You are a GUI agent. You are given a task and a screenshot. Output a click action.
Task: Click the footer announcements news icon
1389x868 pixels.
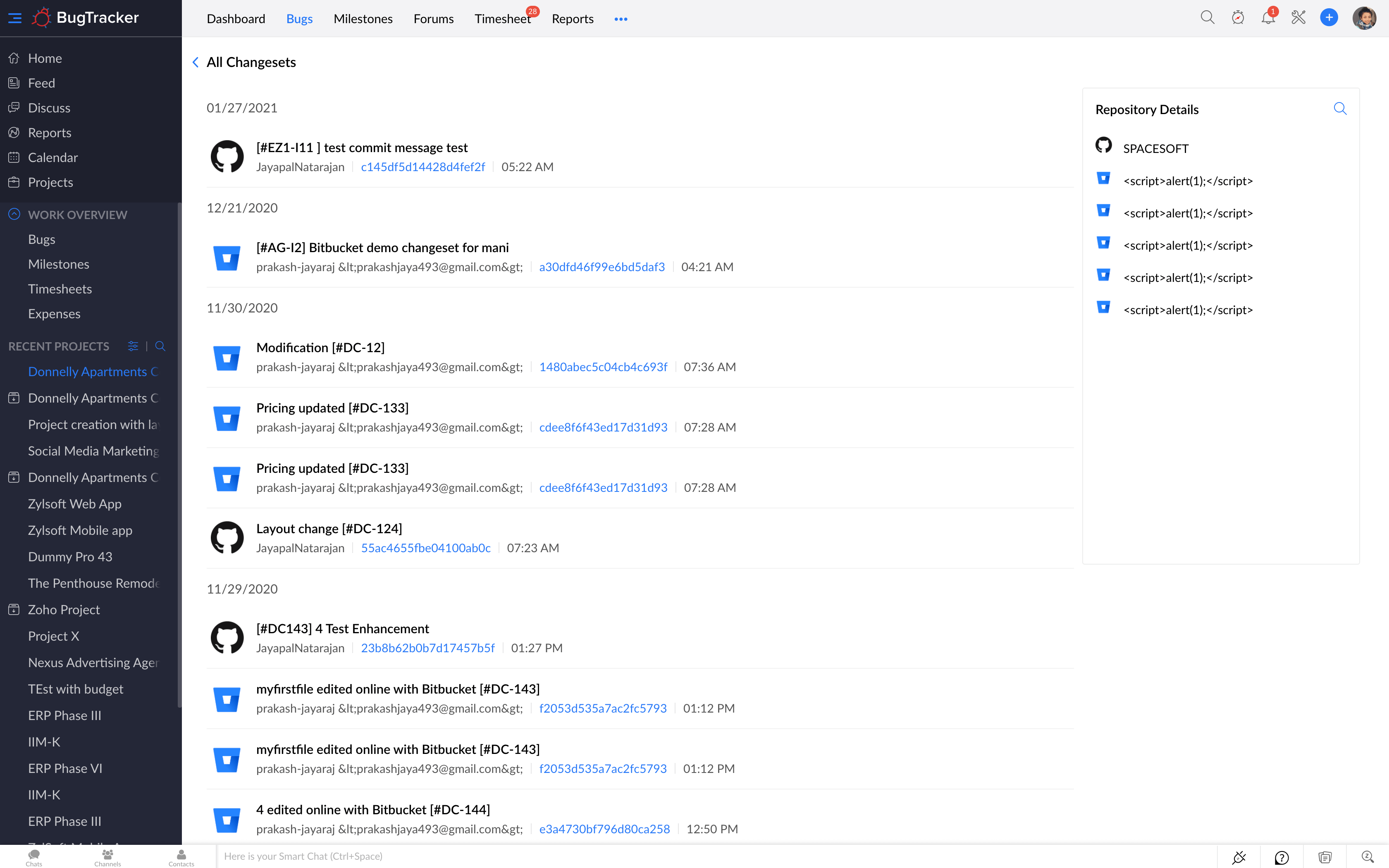click(1325, 857)
